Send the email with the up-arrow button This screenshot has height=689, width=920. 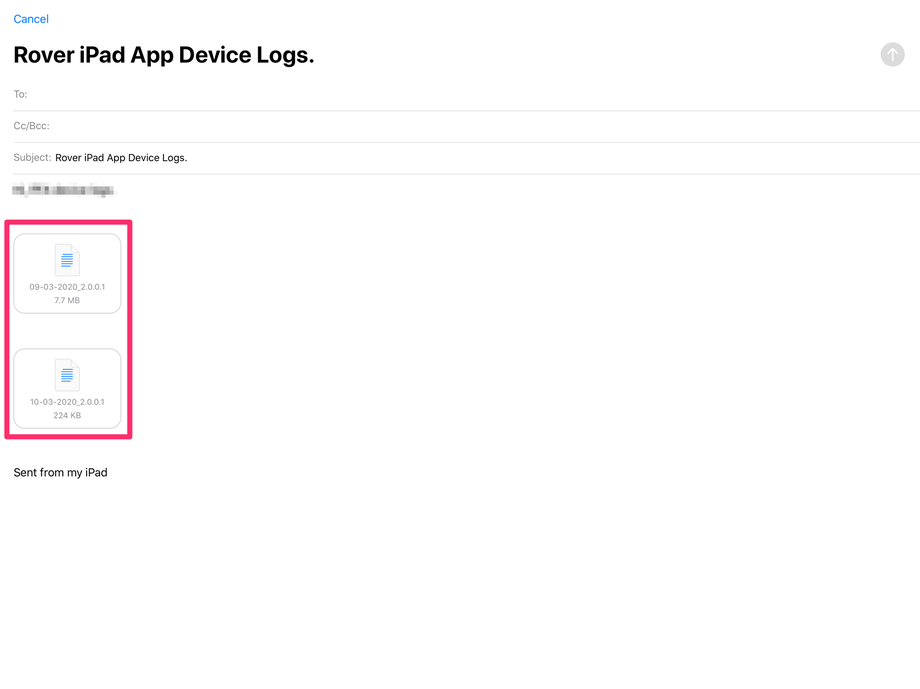(892, 55)
